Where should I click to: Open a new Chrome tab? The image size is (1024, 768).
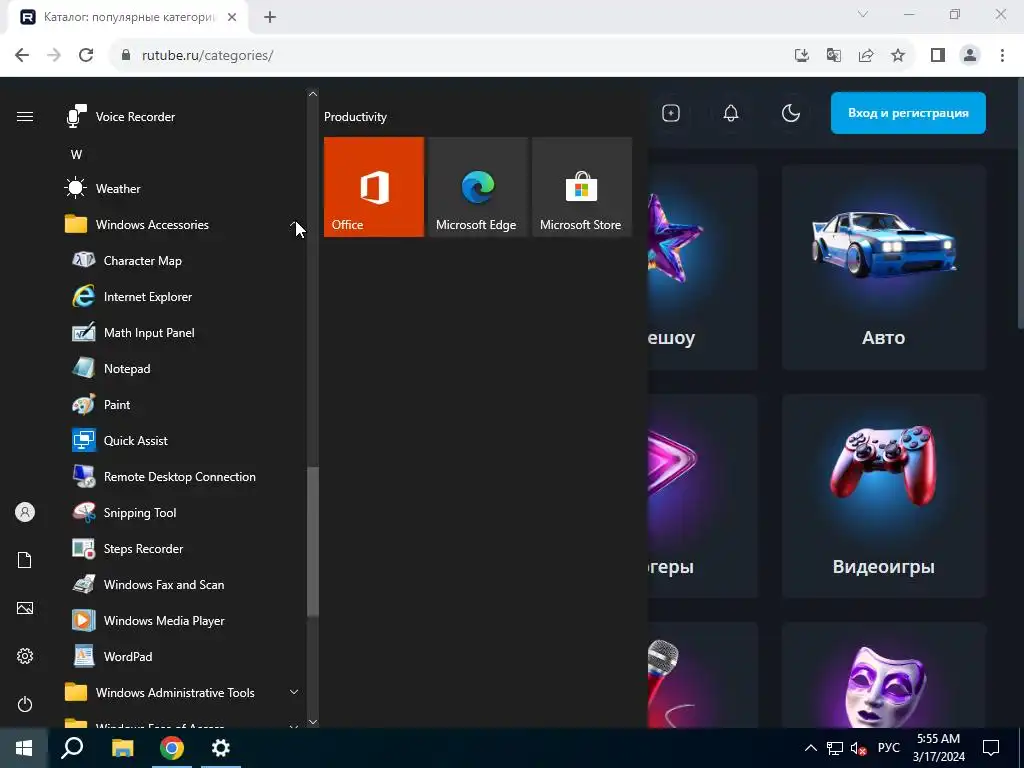pos(270,17)
